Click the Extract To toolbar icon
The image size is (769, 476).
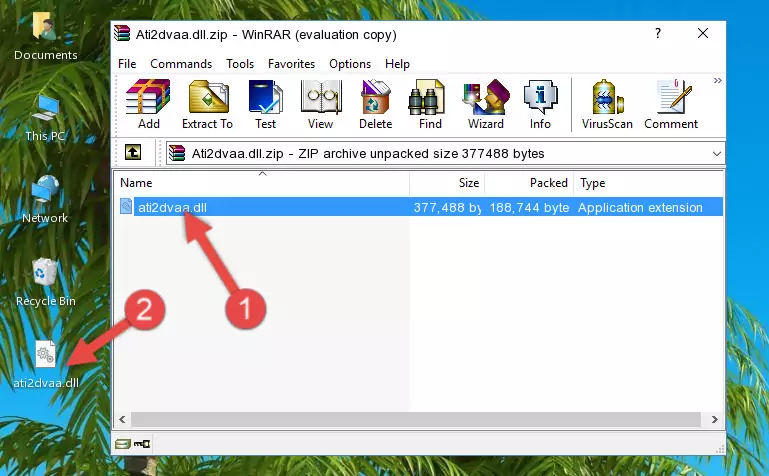(207, 104)
